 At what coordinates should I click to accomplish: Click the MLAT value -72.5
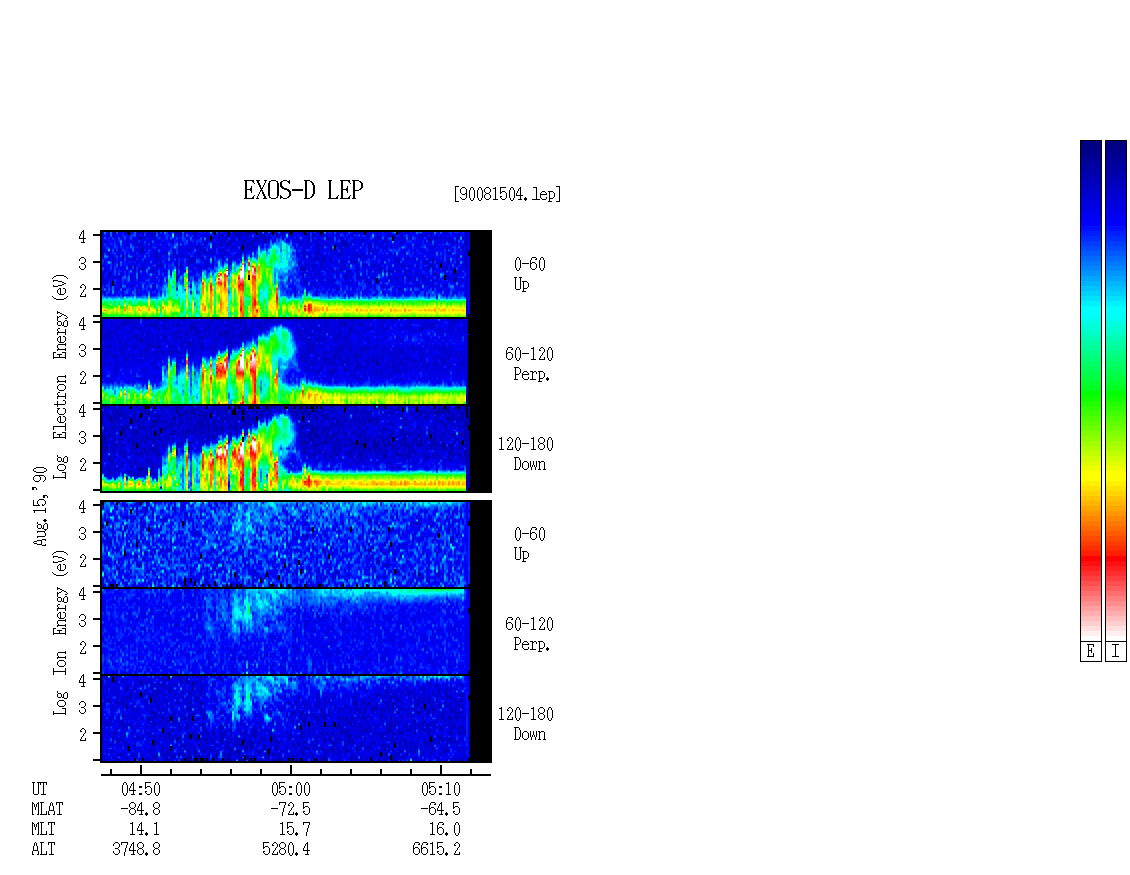290,809
